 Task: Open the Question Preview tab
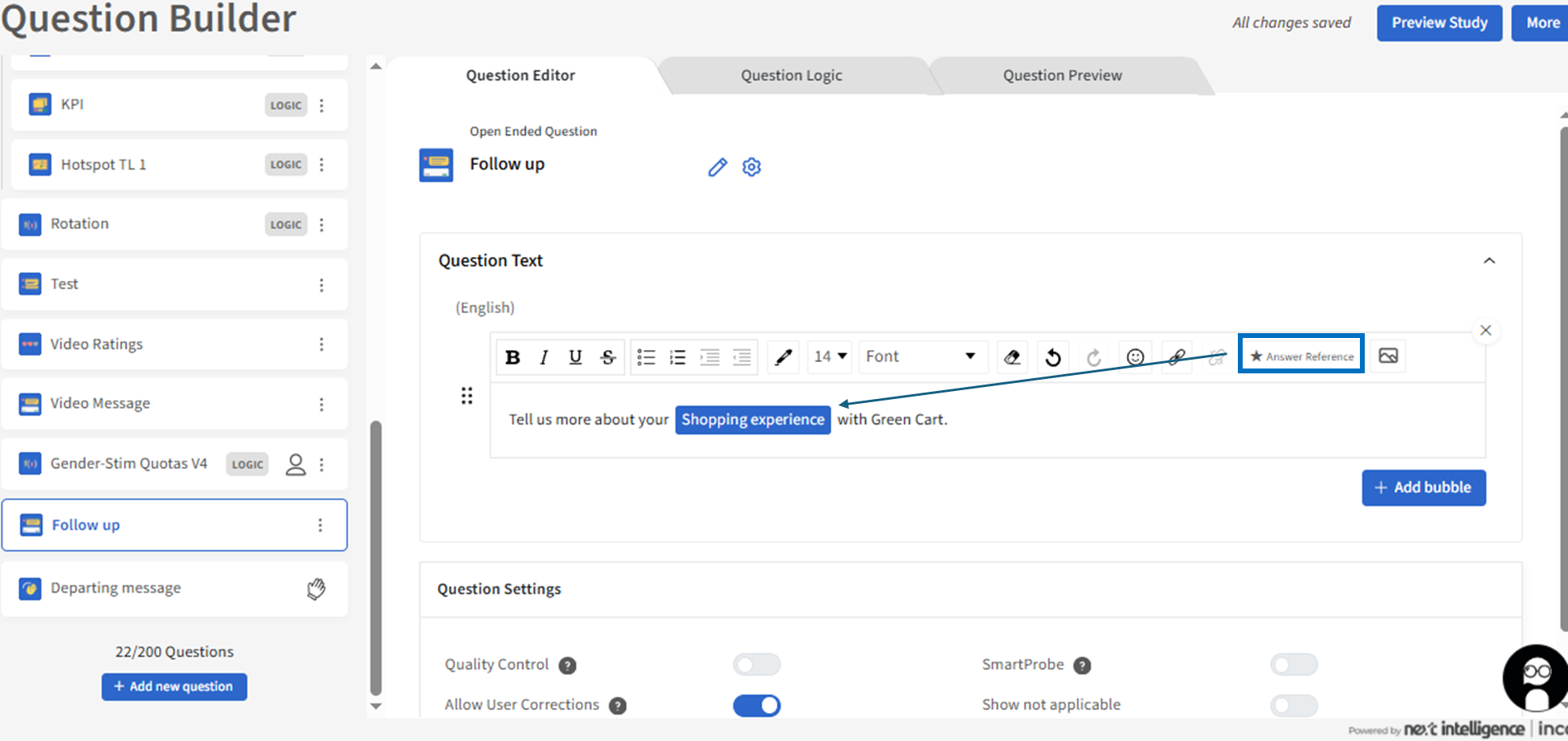click(1062, 75)
